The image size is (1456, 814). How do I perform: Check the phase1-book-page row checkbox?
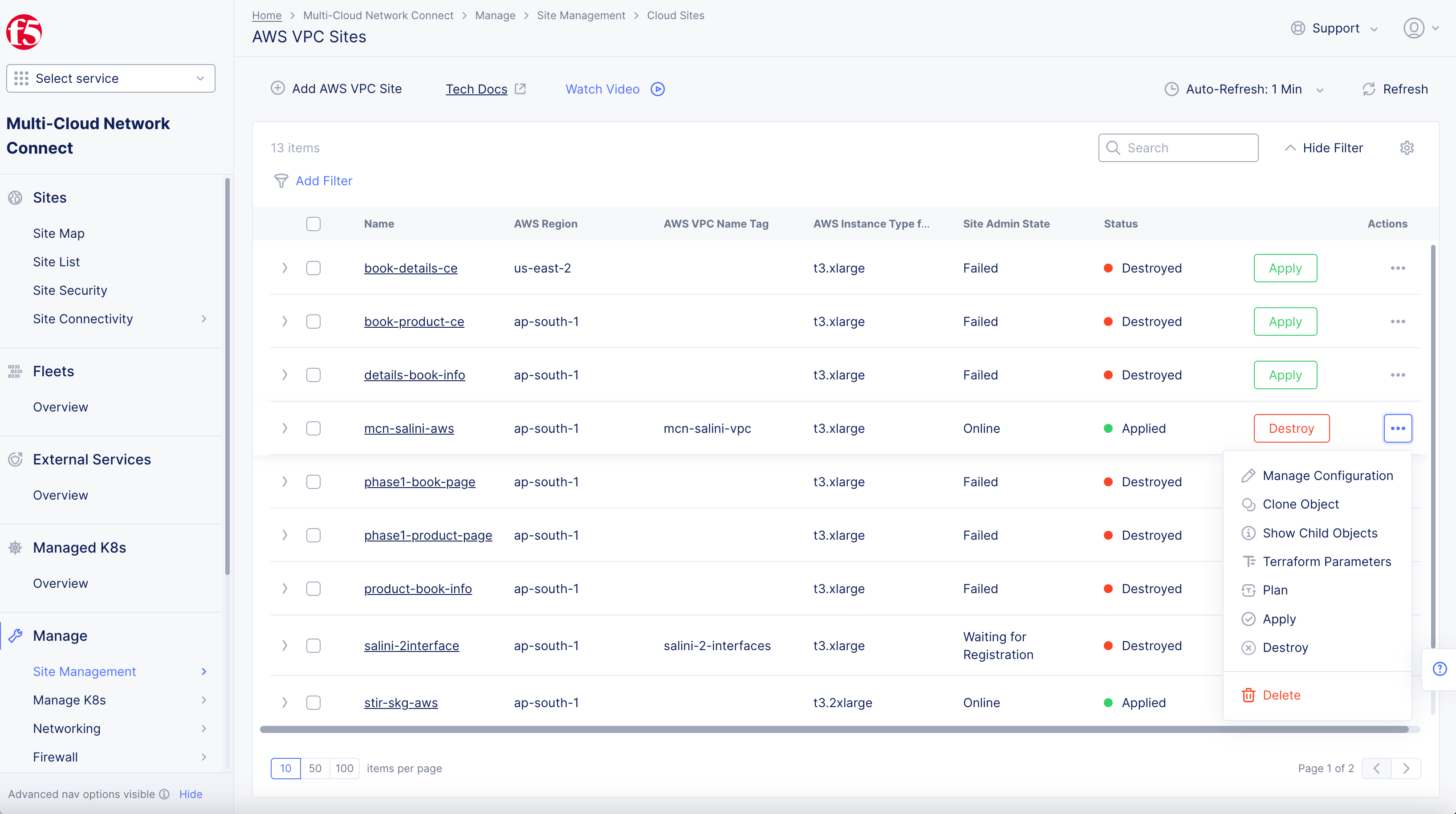(313, 482)
